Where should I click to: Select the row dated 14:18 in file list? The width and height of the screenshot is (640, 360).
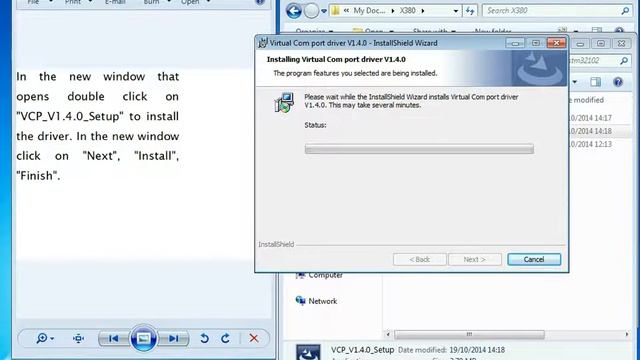click(600, 131)
